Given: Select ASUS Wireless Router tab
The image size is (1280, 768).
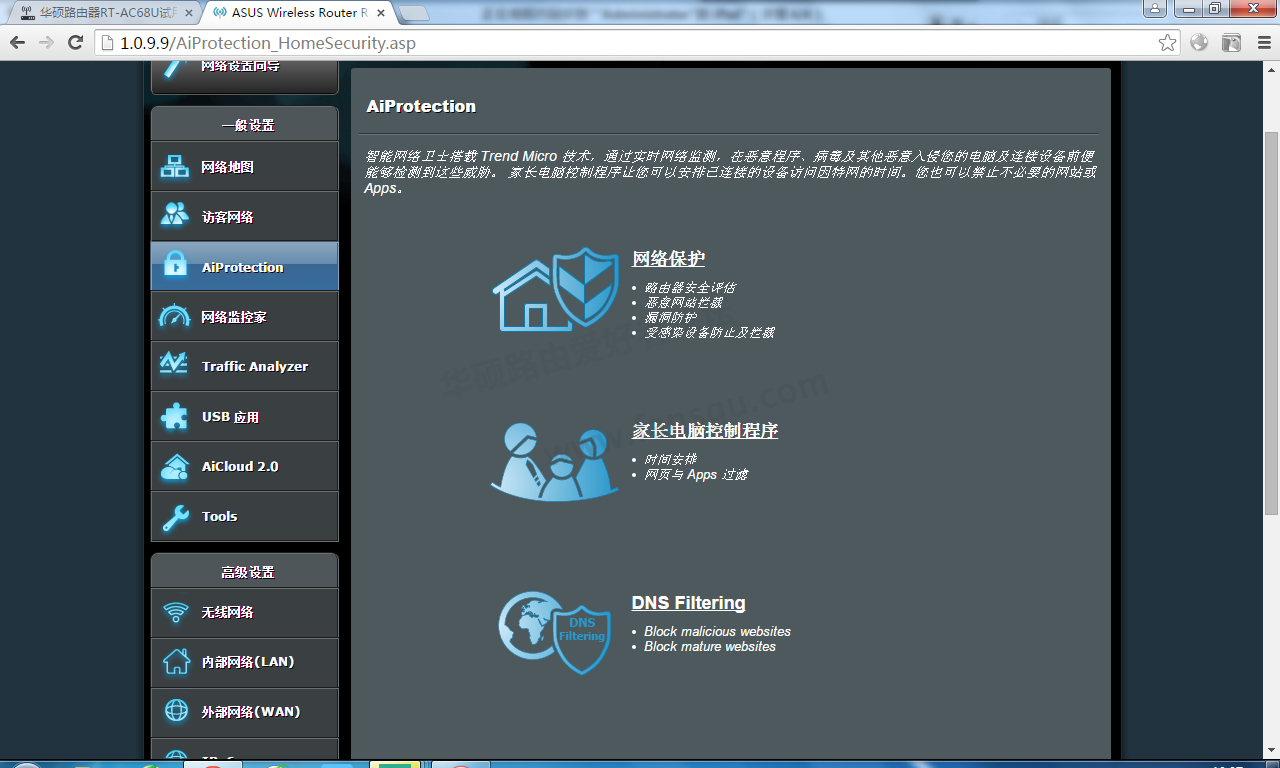Looking at the screenshot, I should click(300, 13).
